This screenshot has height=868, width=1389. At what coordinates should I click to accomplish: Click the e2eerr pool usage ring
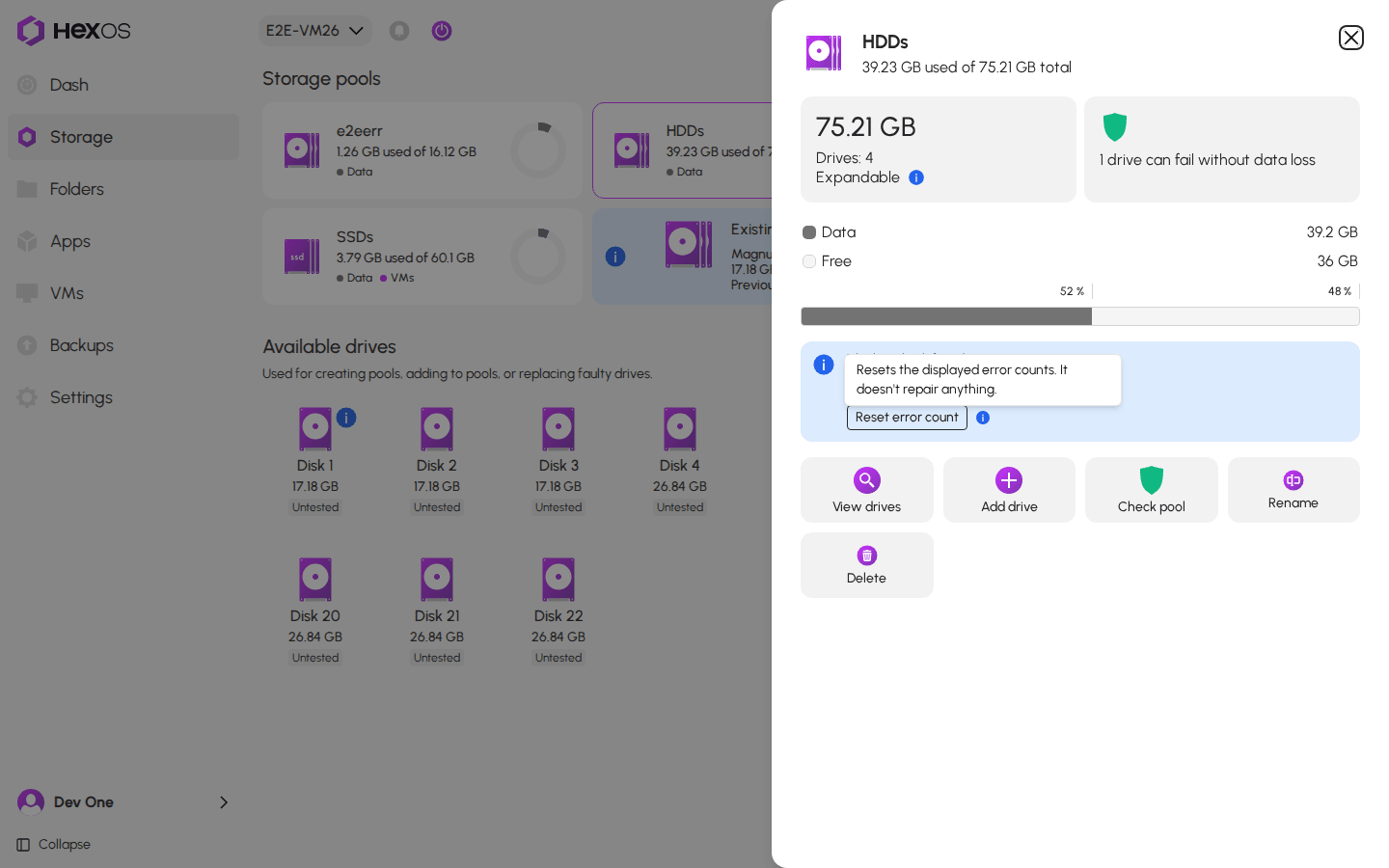(x=538, y=150)
